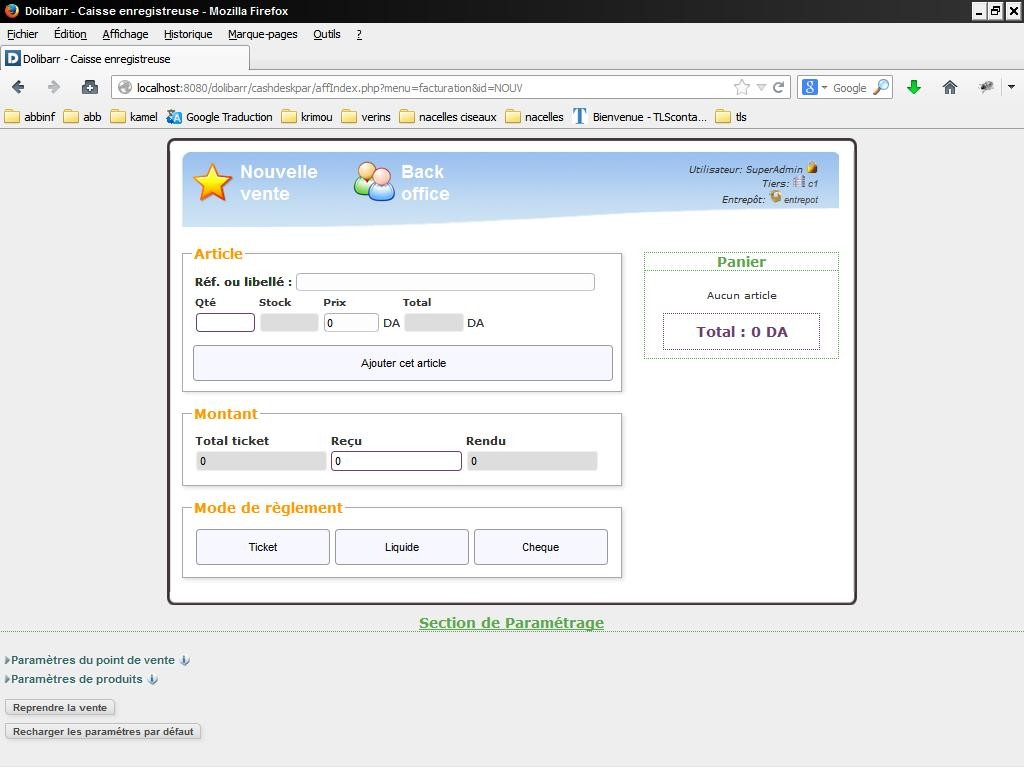Click the Nouvelle vente star icon

(212, 183)
